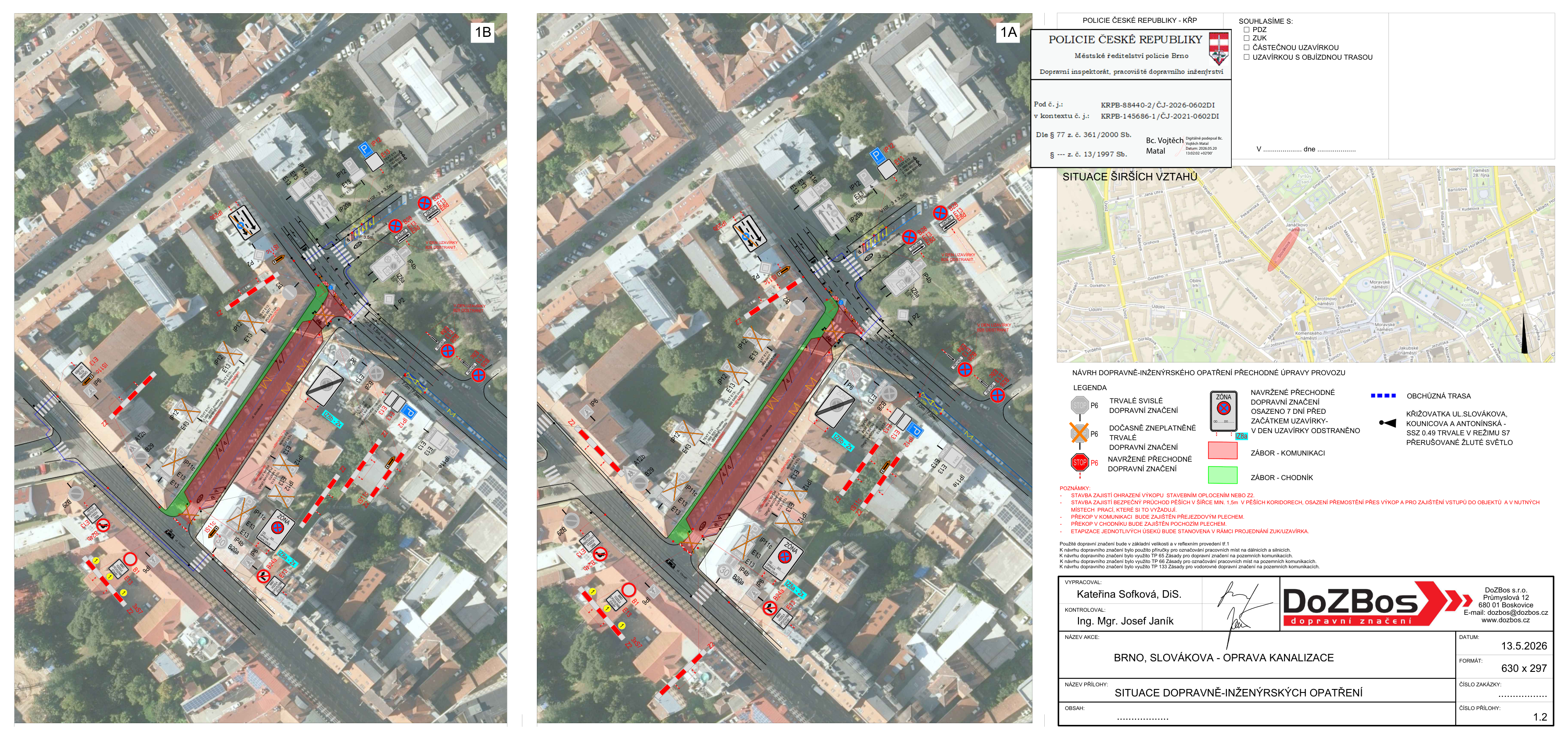Click the 'SOUHLASÍME S:' heading
This screenshot has width=1568, height=739.
tap(1266, 21)
